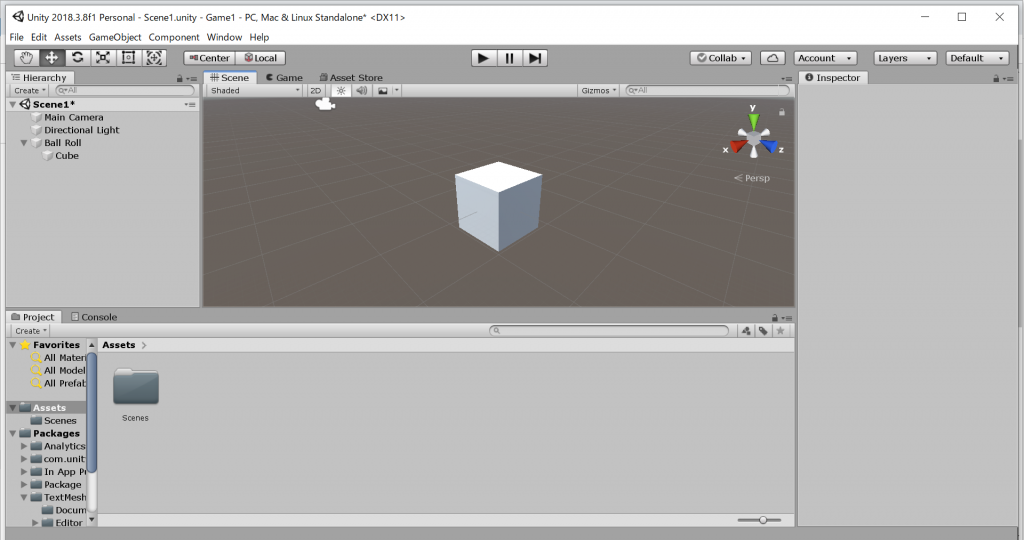Select the Cube child object

coord(67,155)
